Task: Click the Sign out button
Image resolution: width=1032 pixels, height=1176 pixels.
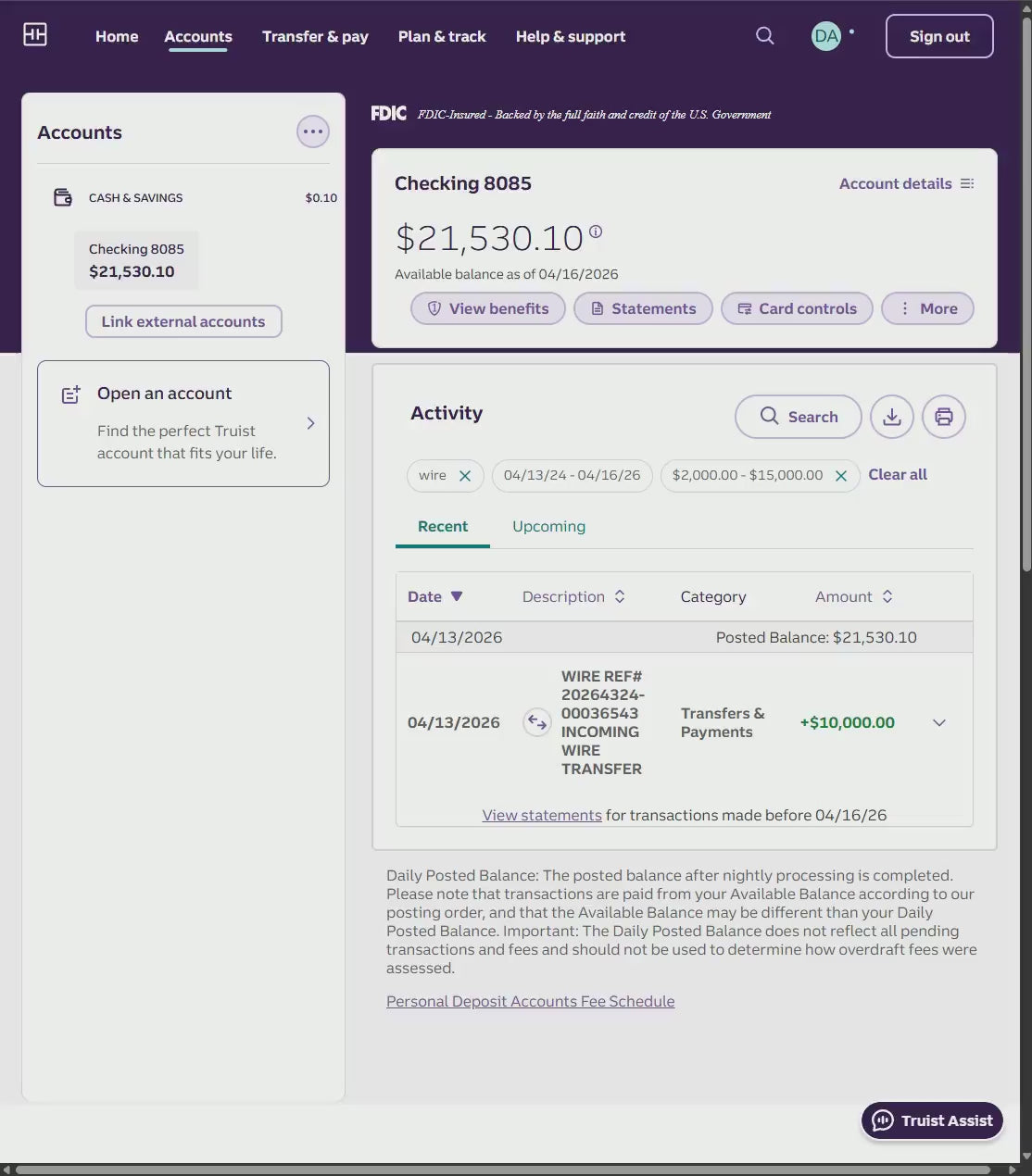Action: click(939, 36)
